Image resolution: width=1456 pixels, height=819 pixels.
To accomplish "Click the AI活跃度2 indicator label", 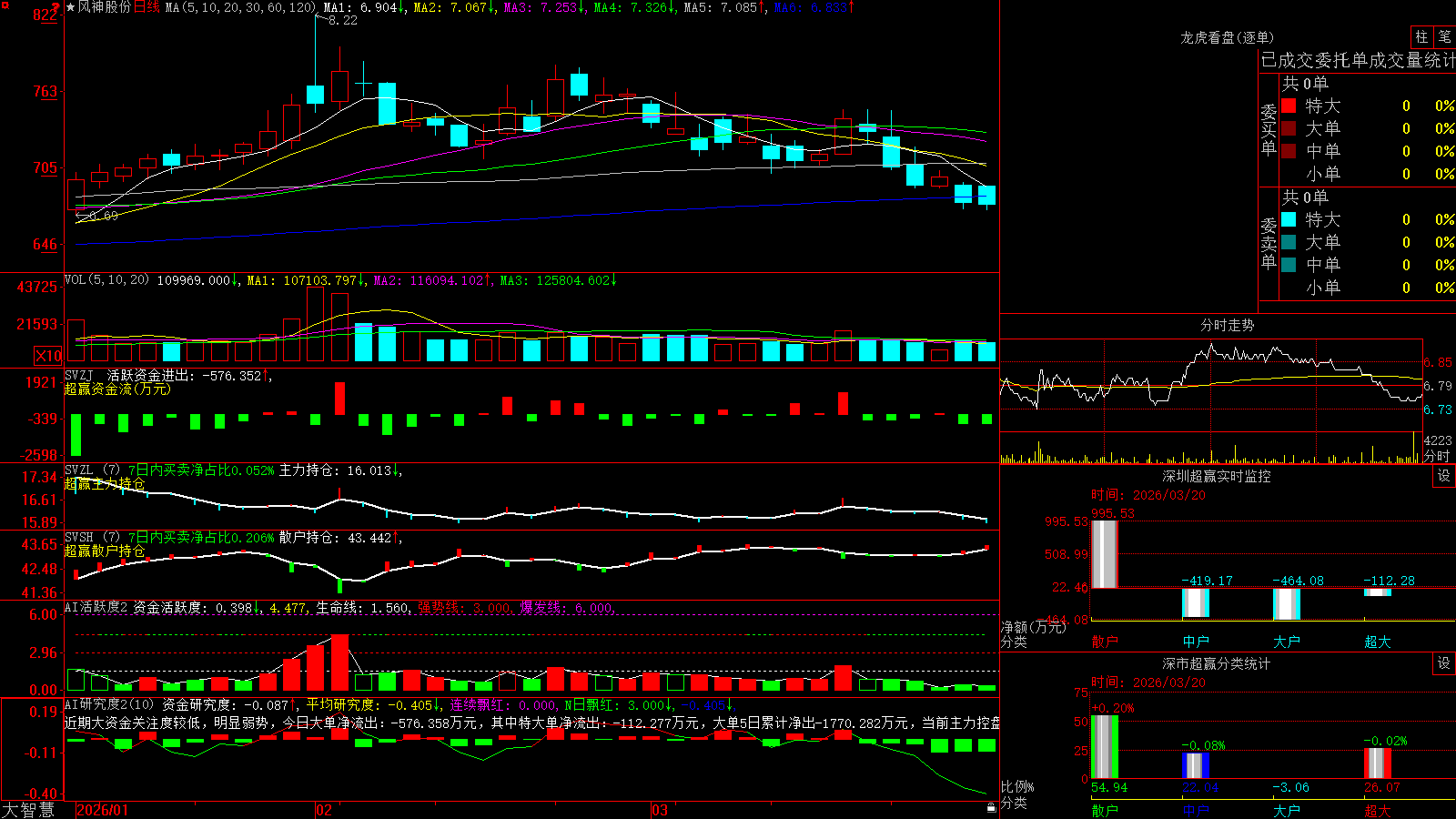I will (x=96, y=607).
